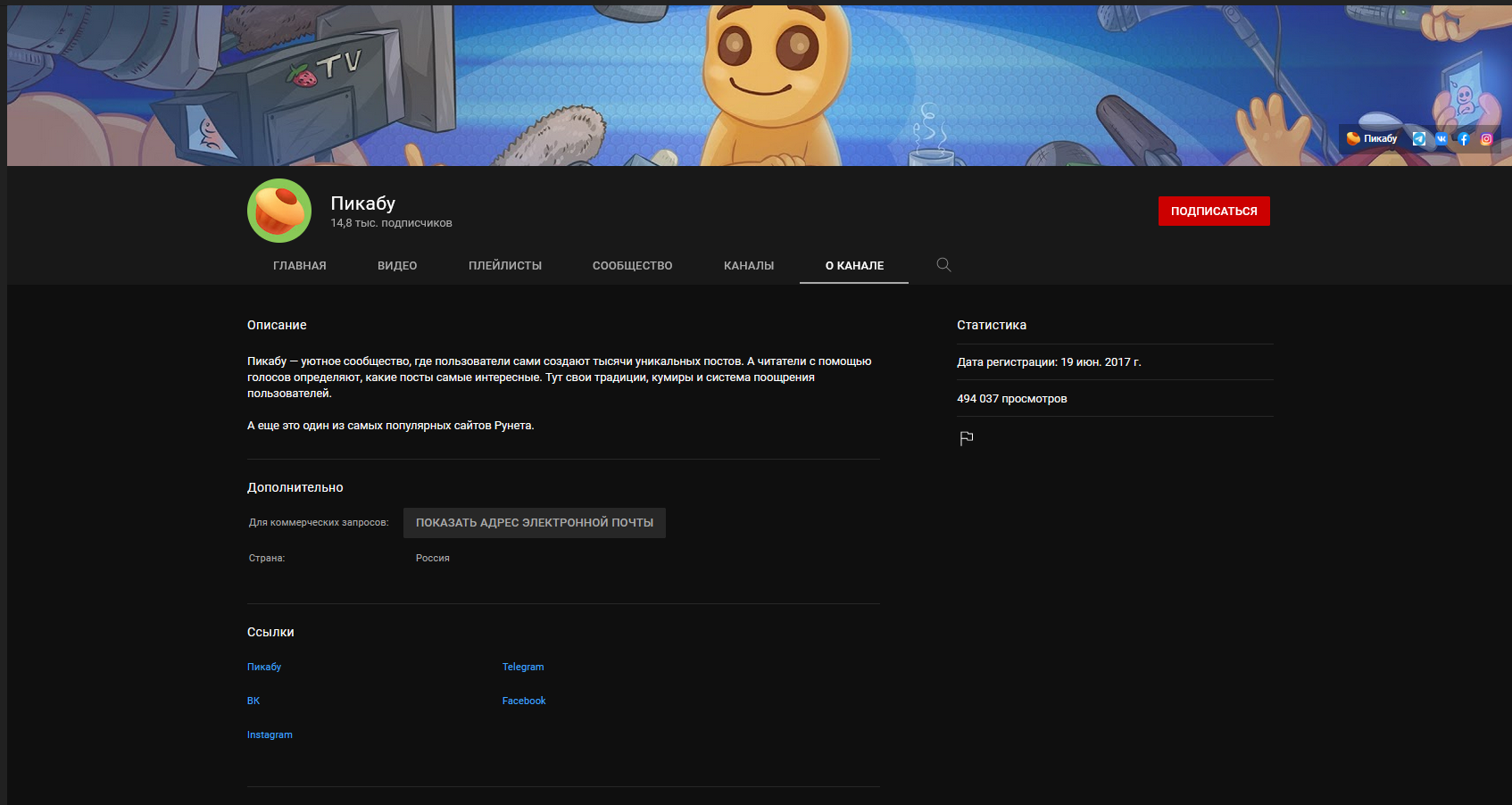Click the Пикабу channel avatar
The width and height of the screenshot is (1512, 805).
pyautogui.click(x=279, y=211)
